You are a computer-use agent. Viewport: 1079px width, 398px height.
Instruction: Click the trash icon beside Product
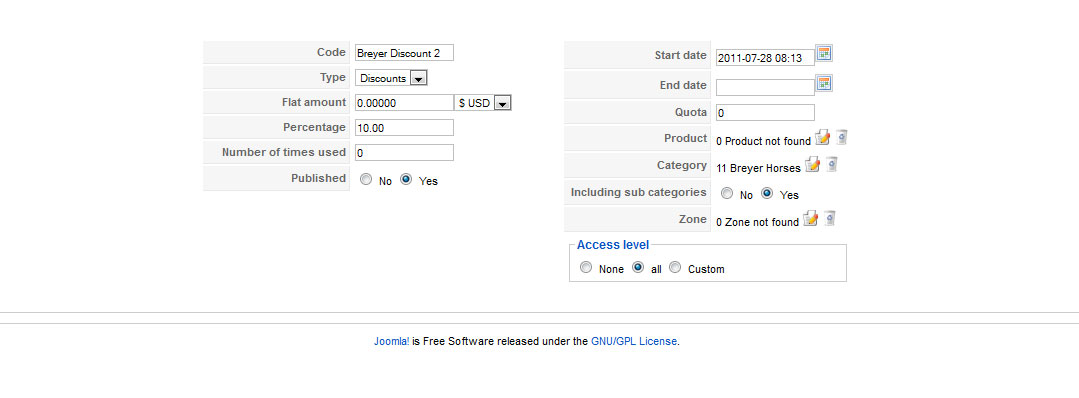(842, 137)
